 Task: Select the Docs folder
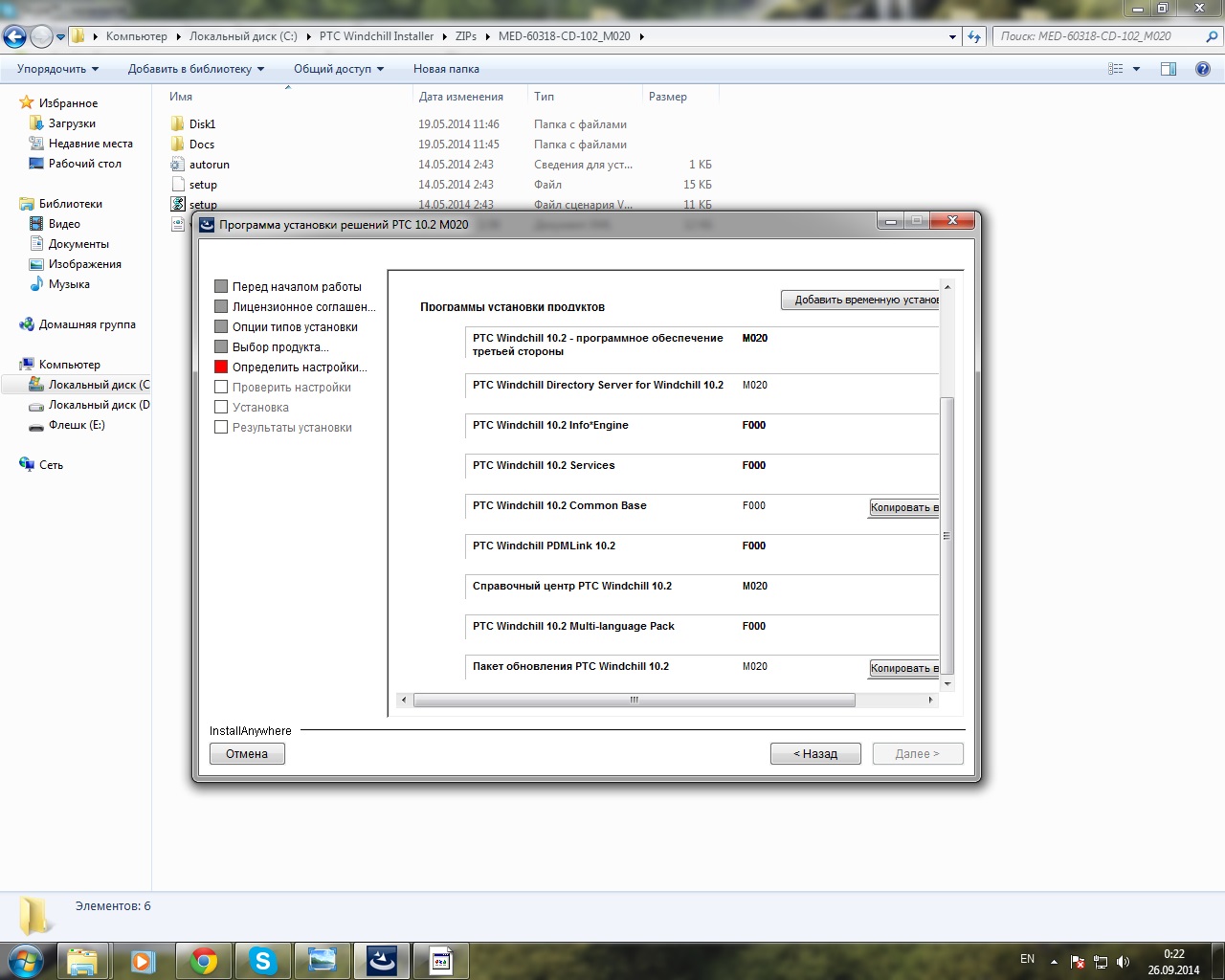201,145
